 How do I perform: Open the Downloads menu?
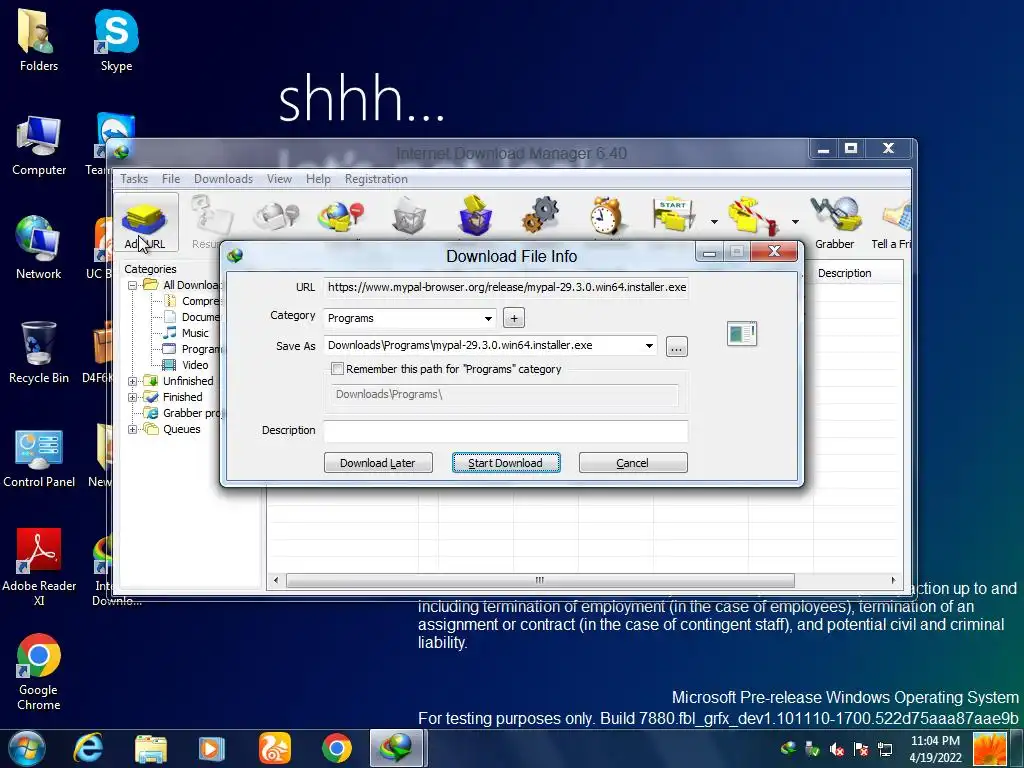(223, 179)
